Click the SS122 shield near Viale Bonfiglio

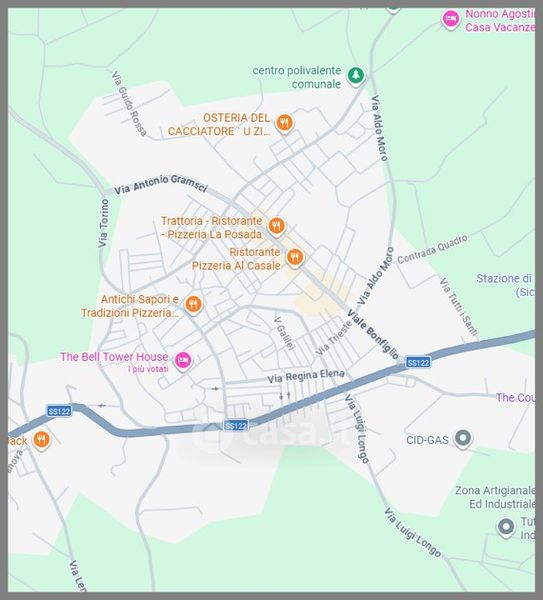(x=418, y=362)
